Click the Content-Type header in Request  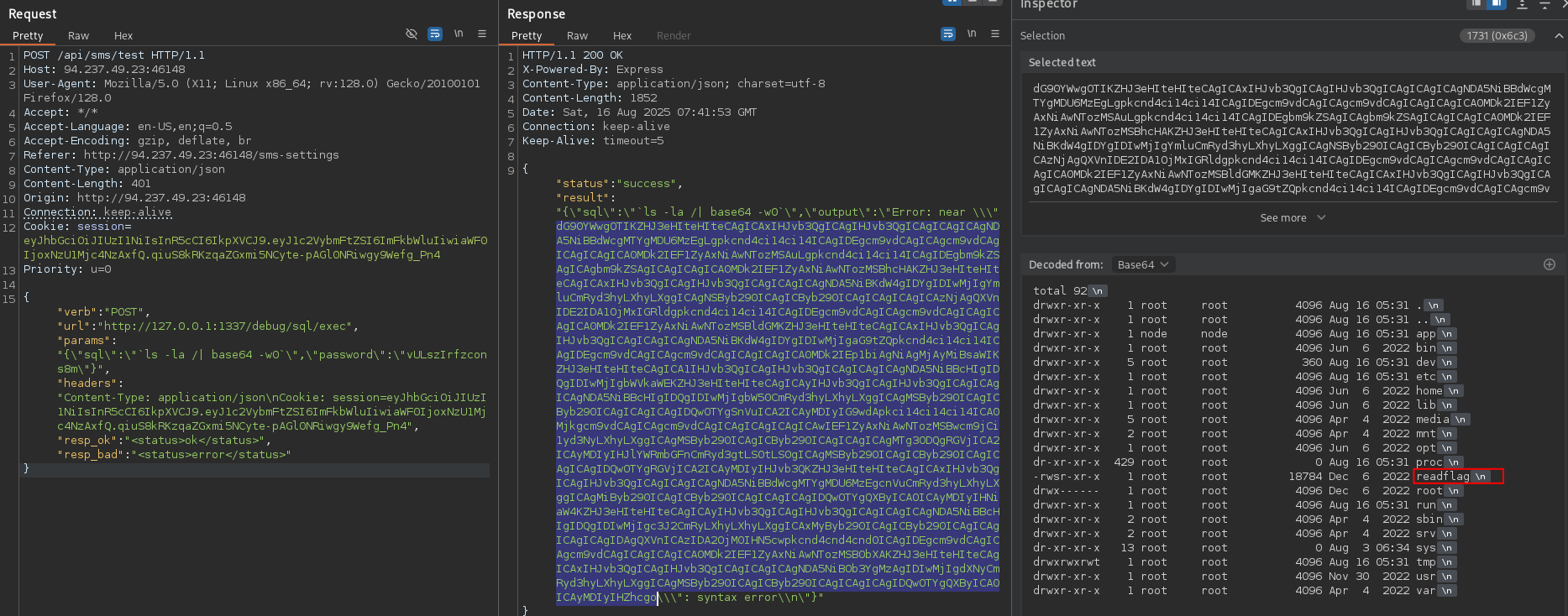pyautogui.click(x=124, y=170)
